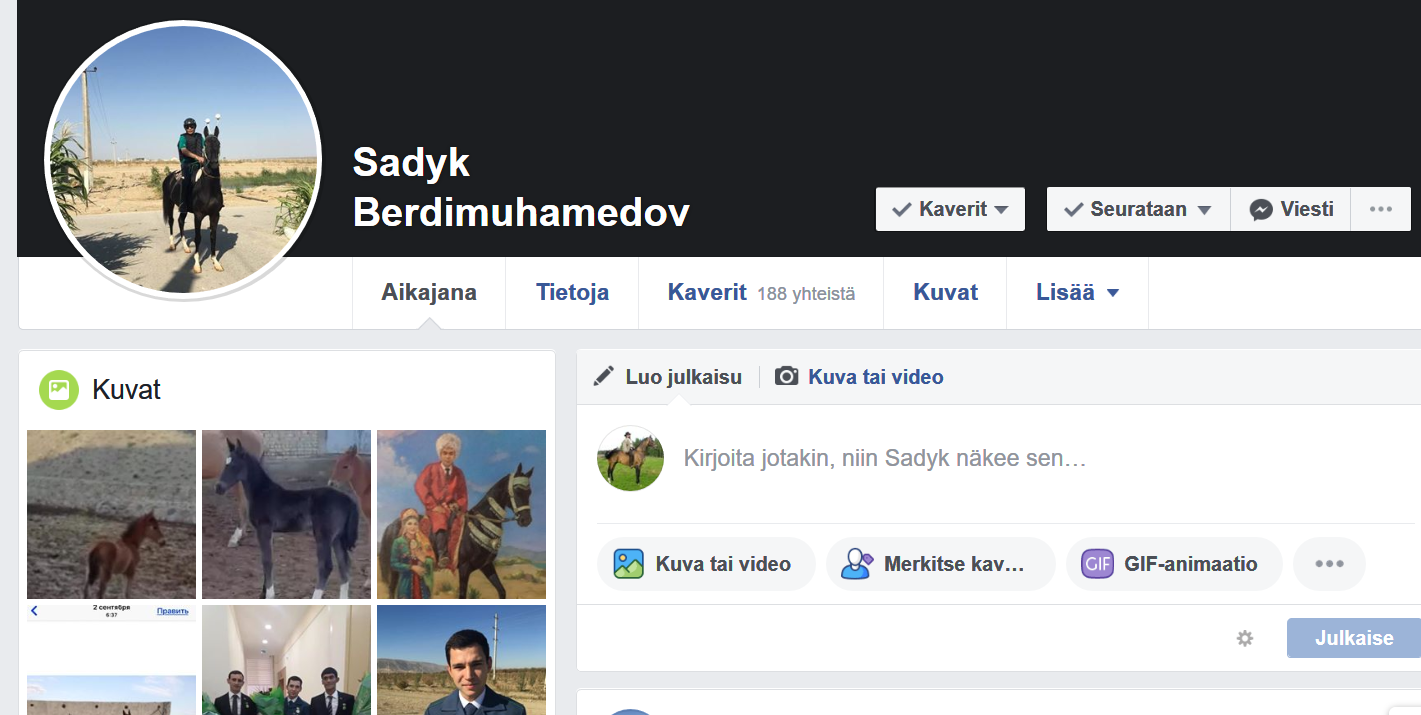1421x715 pixels.
Task: Open the Seurataan following dropdown
Action: [1138, 209]
